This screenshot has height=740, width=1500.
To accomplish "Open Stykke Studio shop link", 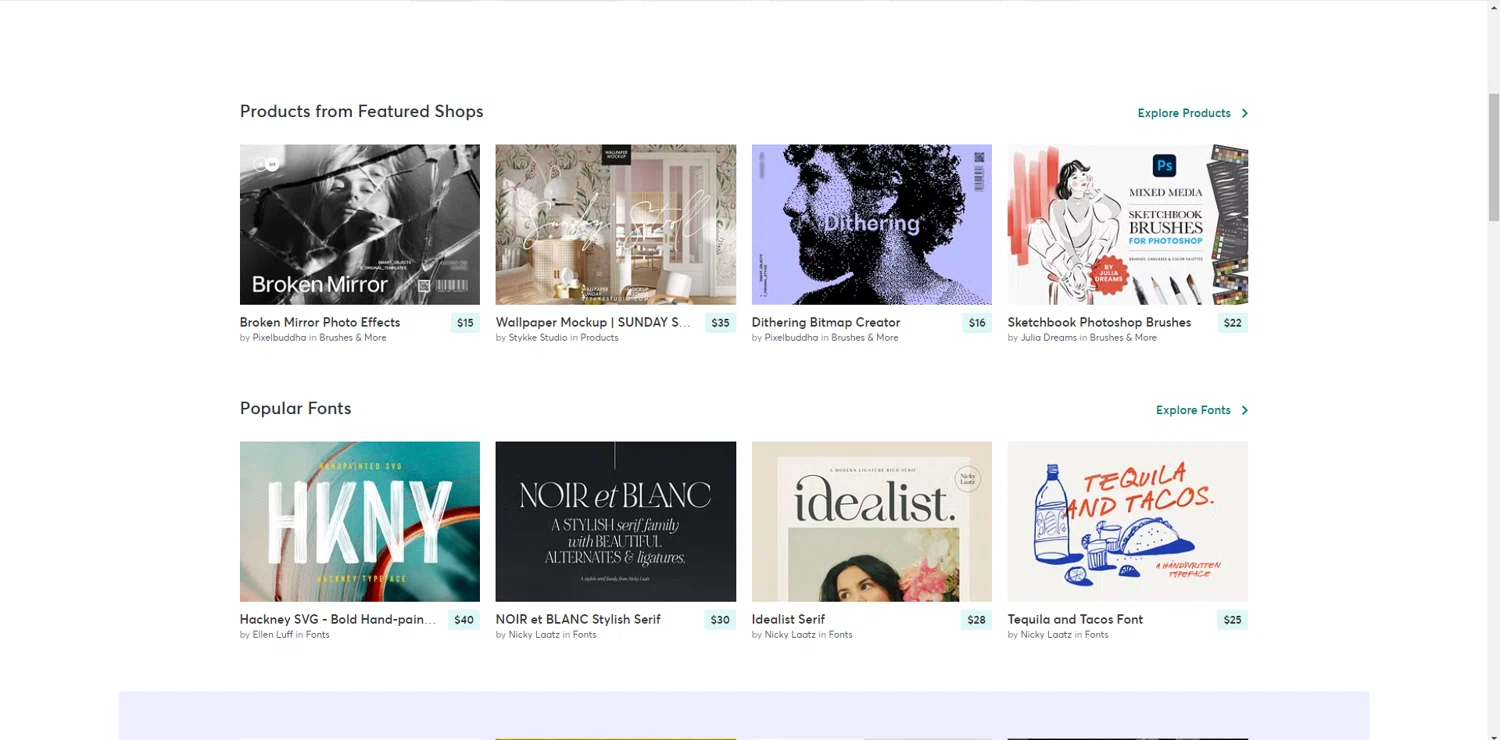I will pos(538,338).
